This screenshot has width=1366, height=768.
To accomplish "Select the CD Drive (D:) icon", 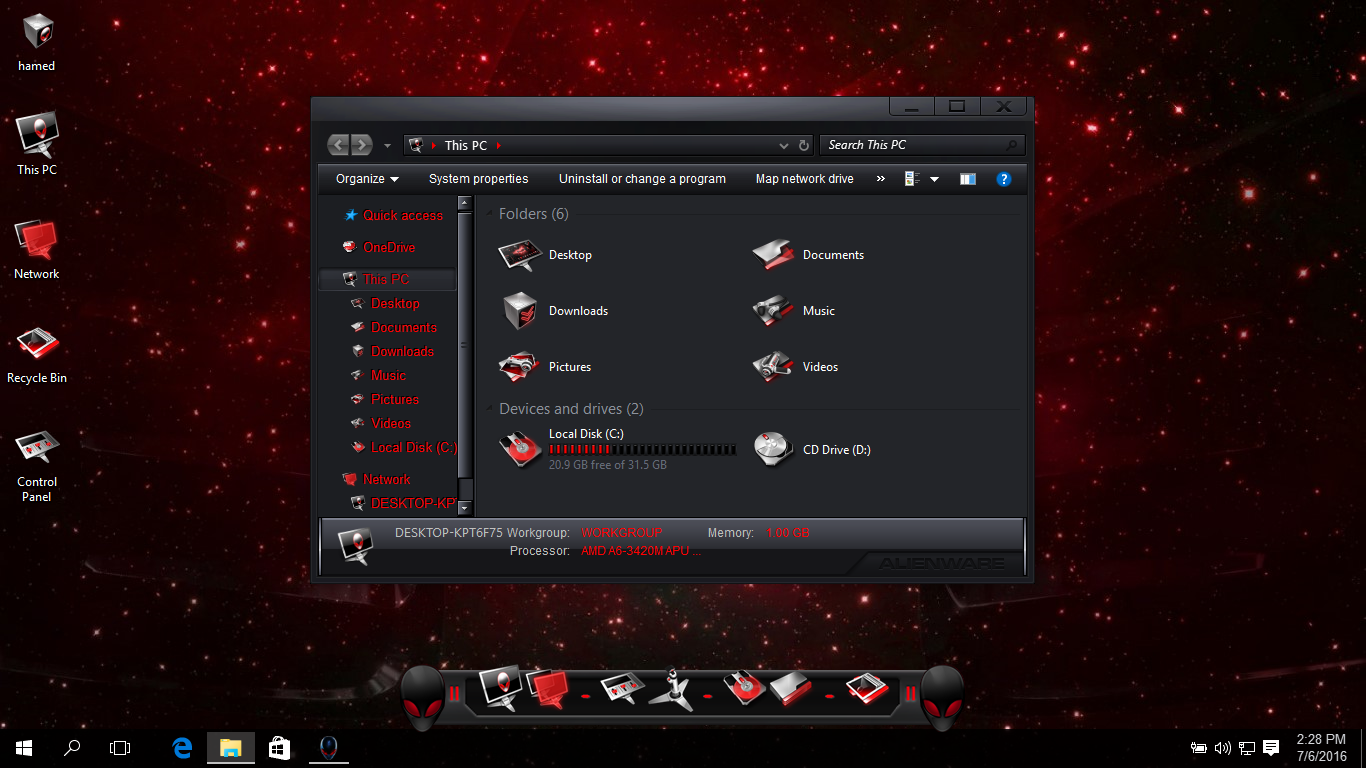I will [774, 450].
